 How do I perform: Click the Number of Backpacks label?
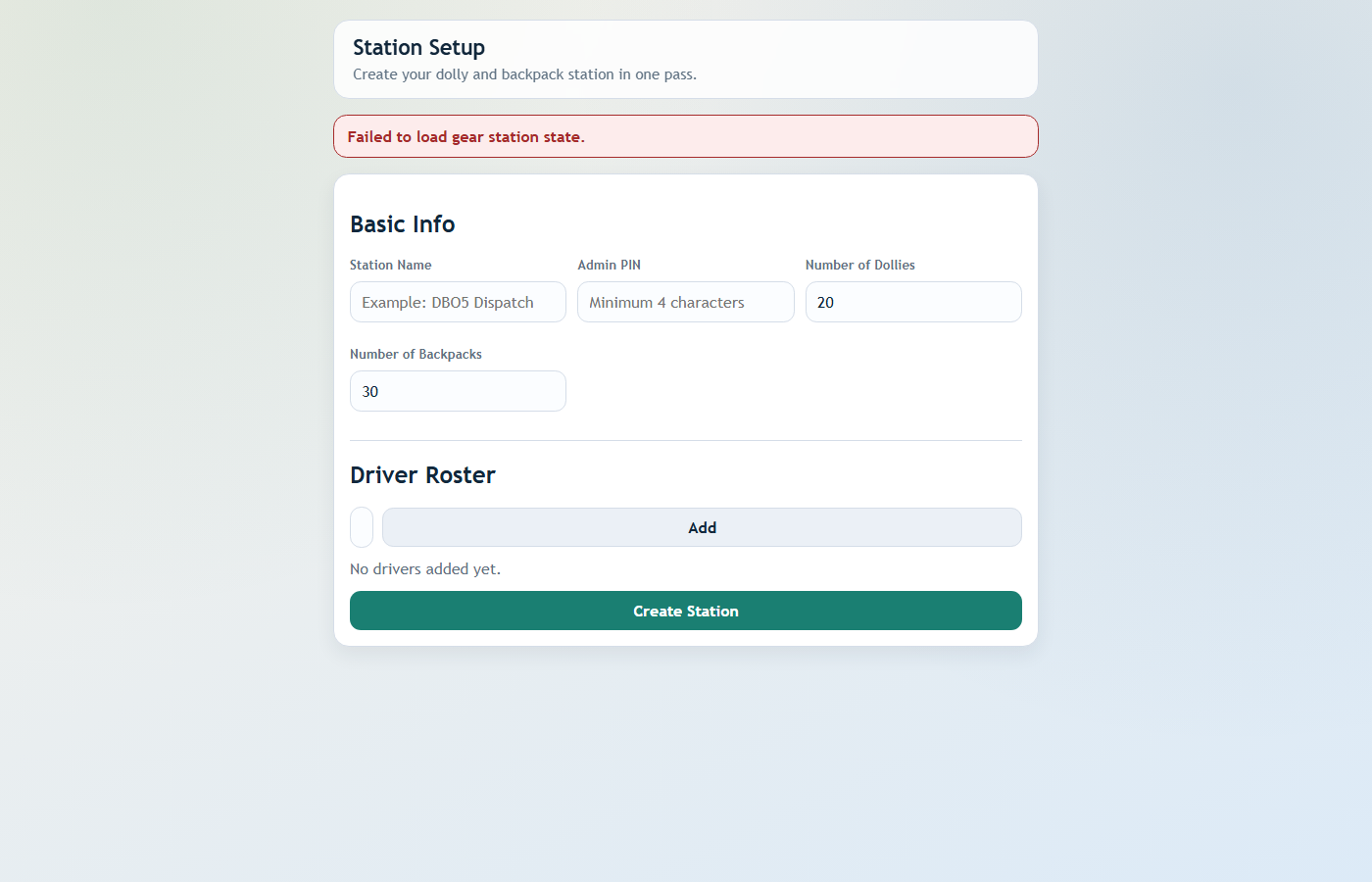[x=416, y=354]
